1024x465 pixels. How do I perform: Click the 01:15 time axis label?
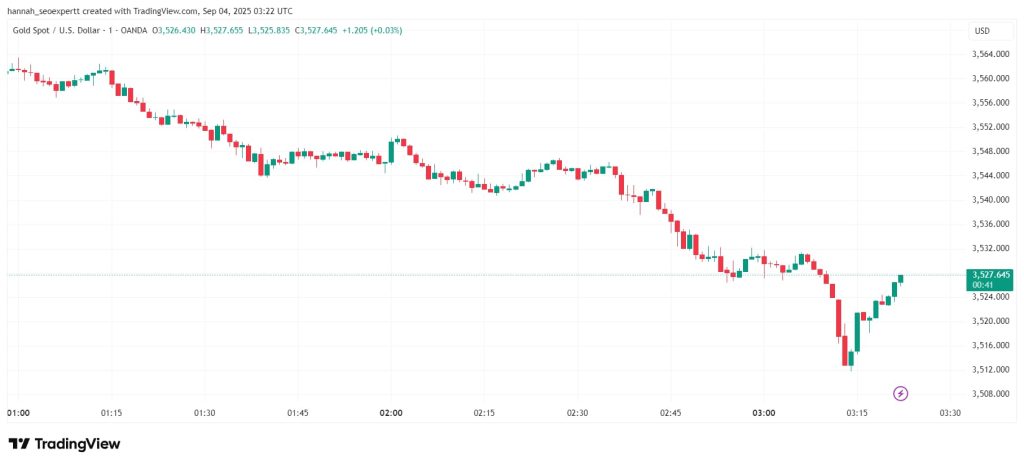[111, 413]
